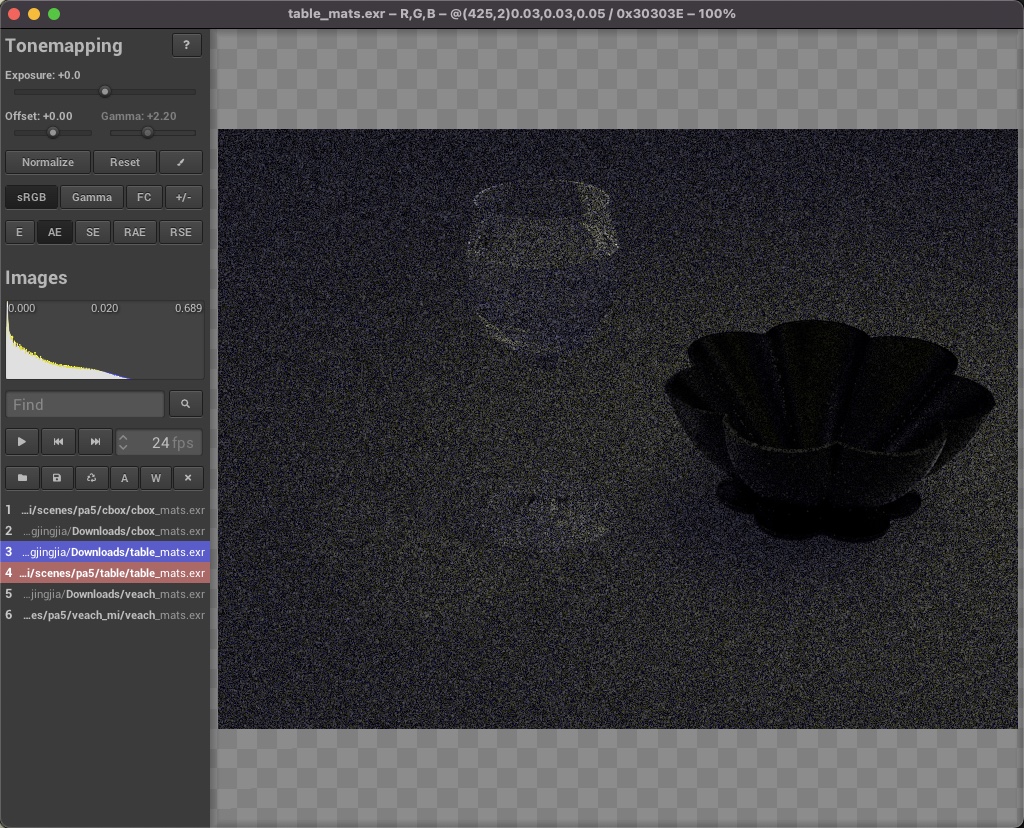Enable FC false-color tonemapping
The width and height of the screenshot is (1024, 828).
point(144,197)
